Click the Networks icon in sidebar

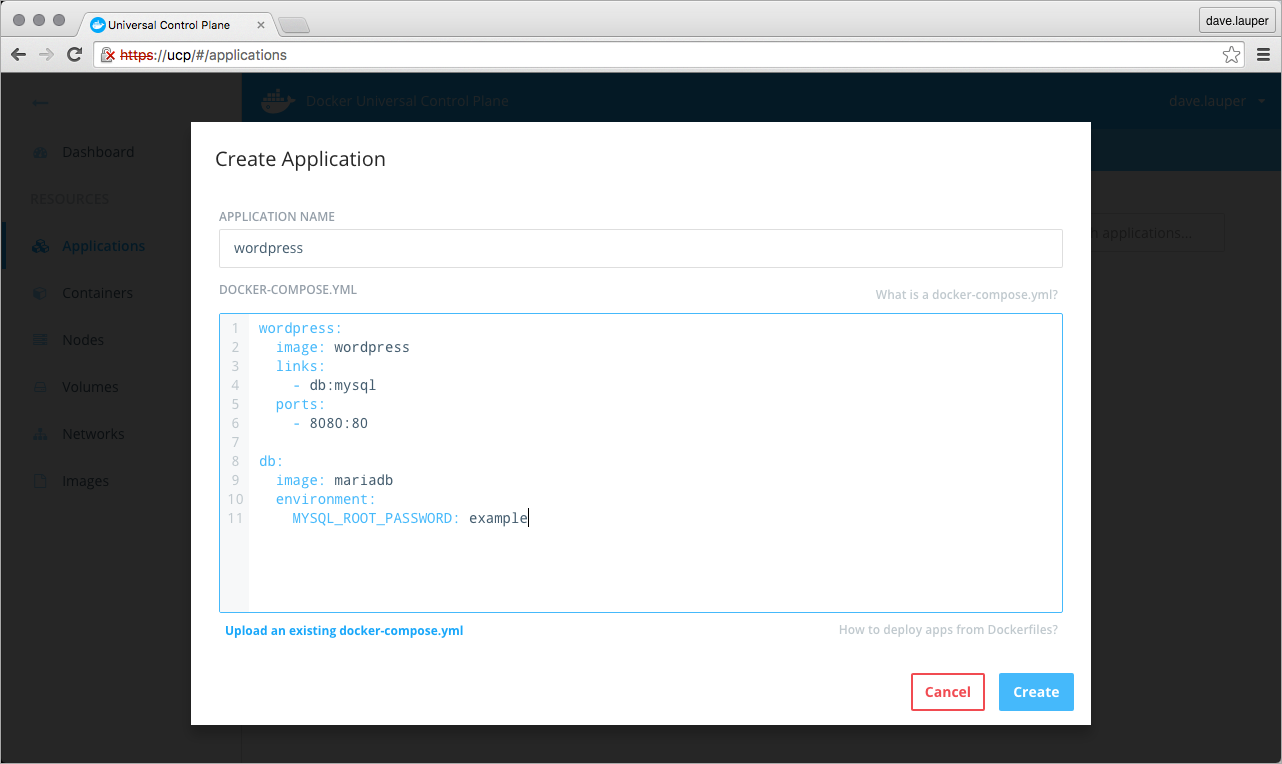coord(40,435)
